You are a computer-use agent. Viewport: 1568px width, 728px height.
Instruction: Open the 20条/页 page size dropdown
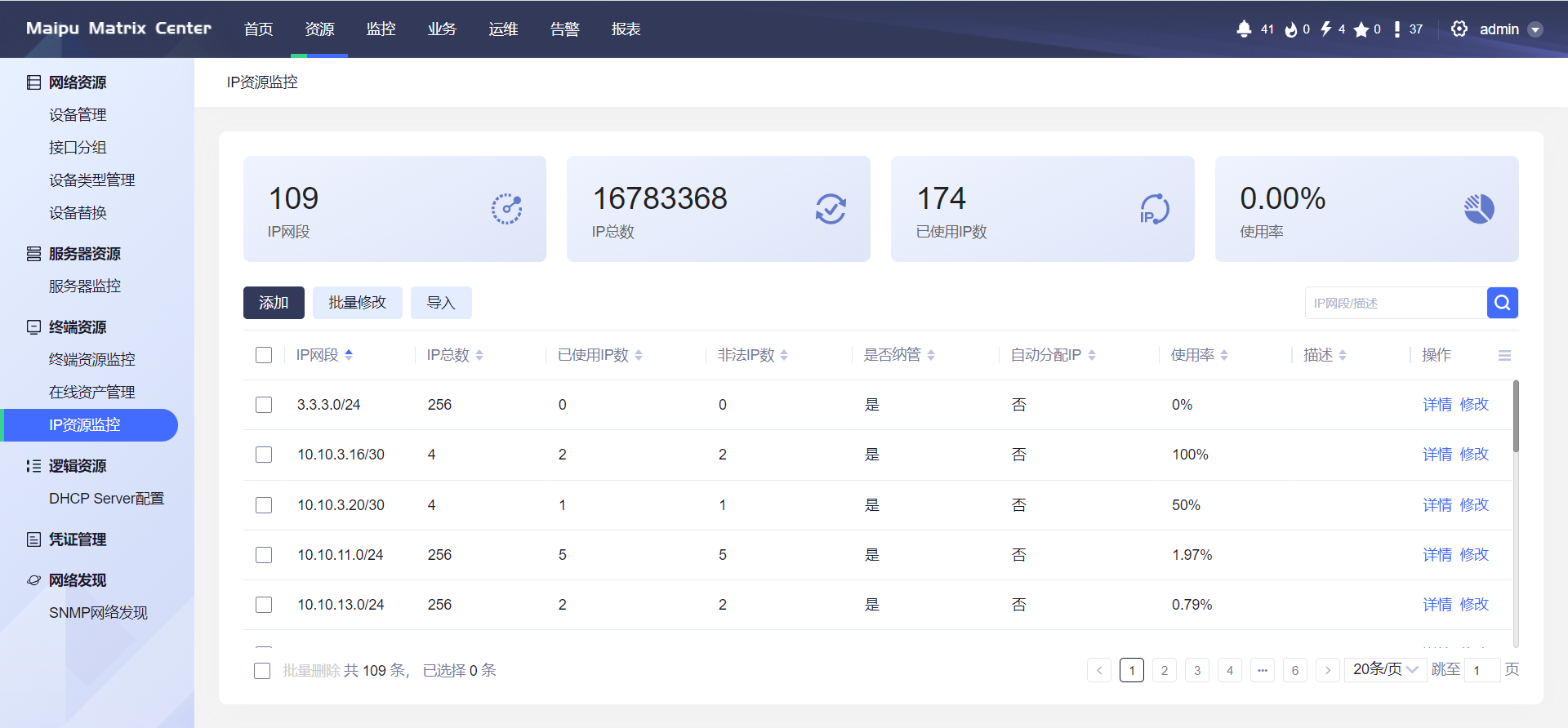pyautogui.click(x=1385, y=670)
